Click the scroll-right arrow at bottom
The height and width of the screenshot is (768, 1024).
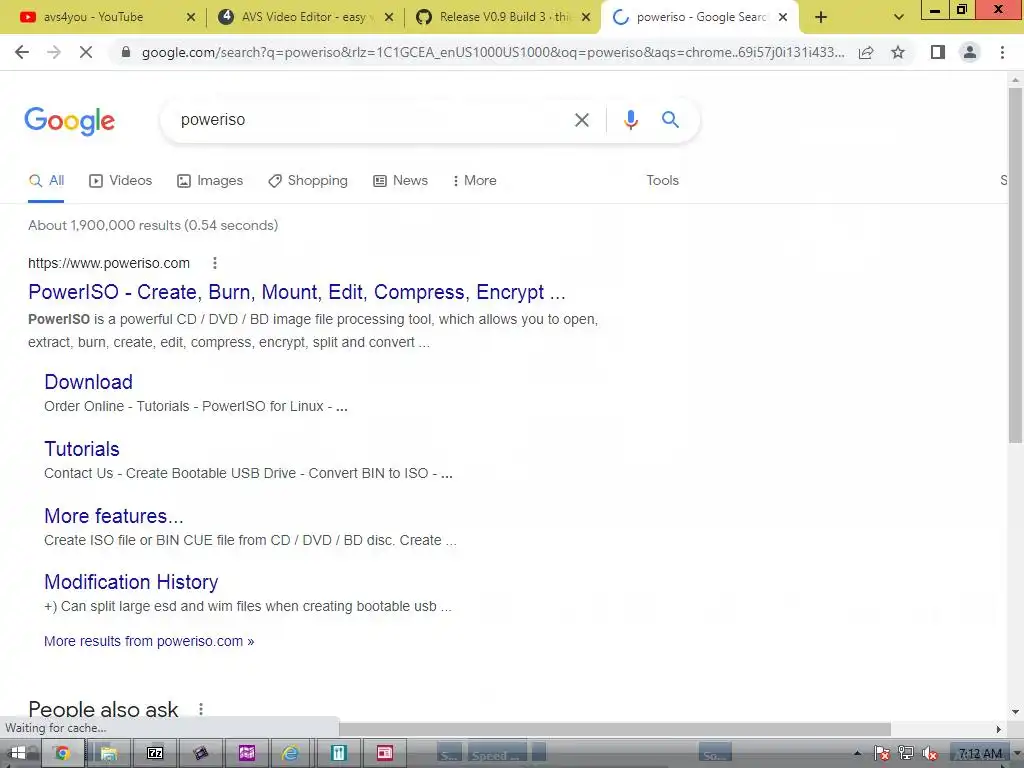coord(998,729)
